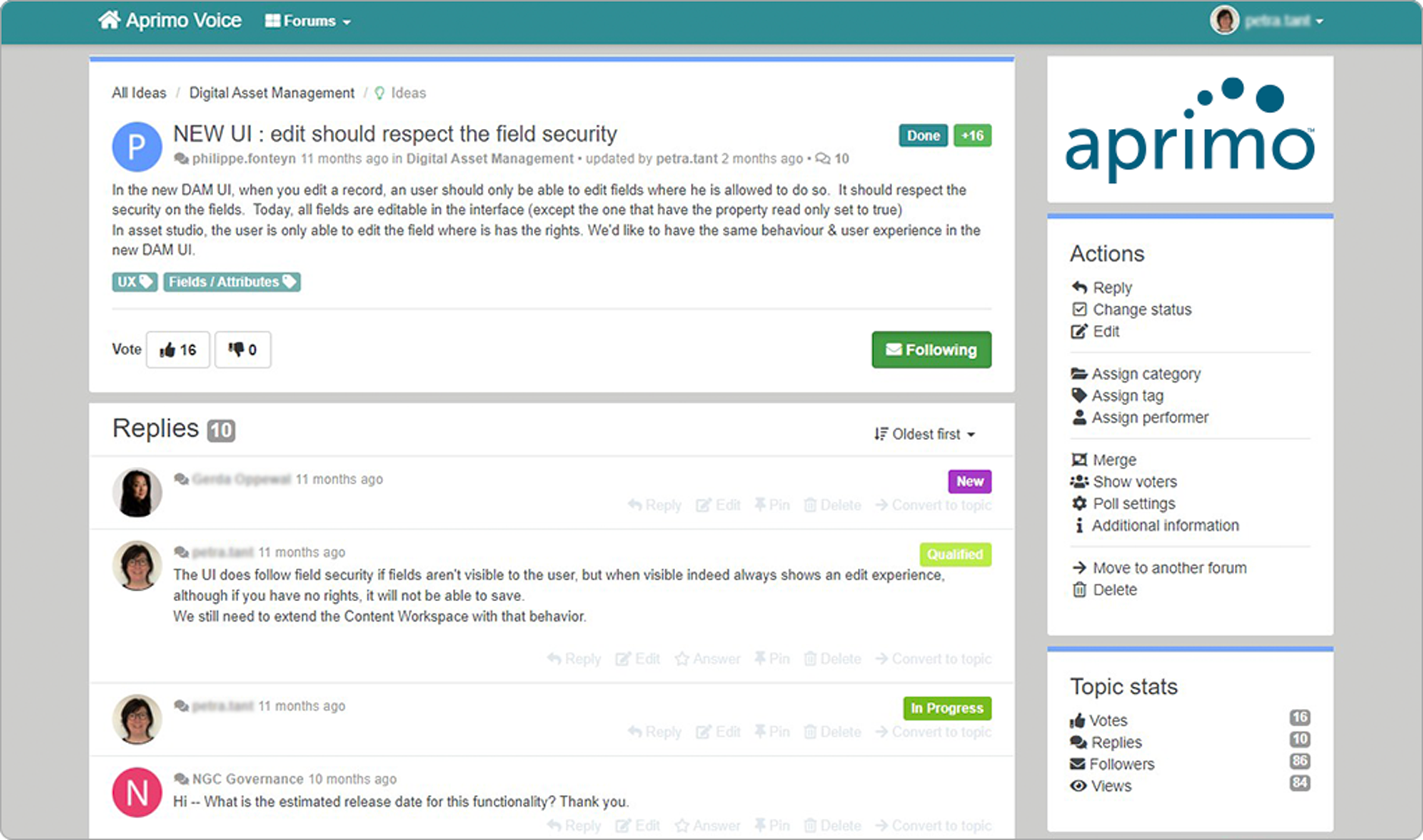Click Digital Asset Management forum link under title

point(490,158)
